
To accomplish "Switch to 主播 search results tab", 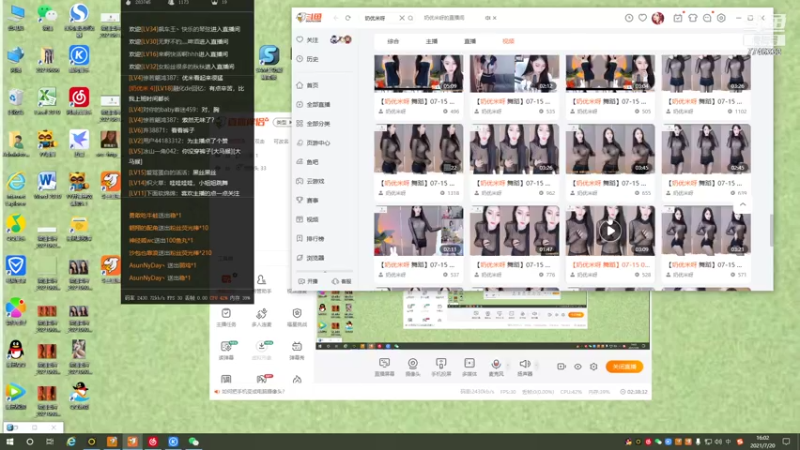I will (x=432, y=41).
